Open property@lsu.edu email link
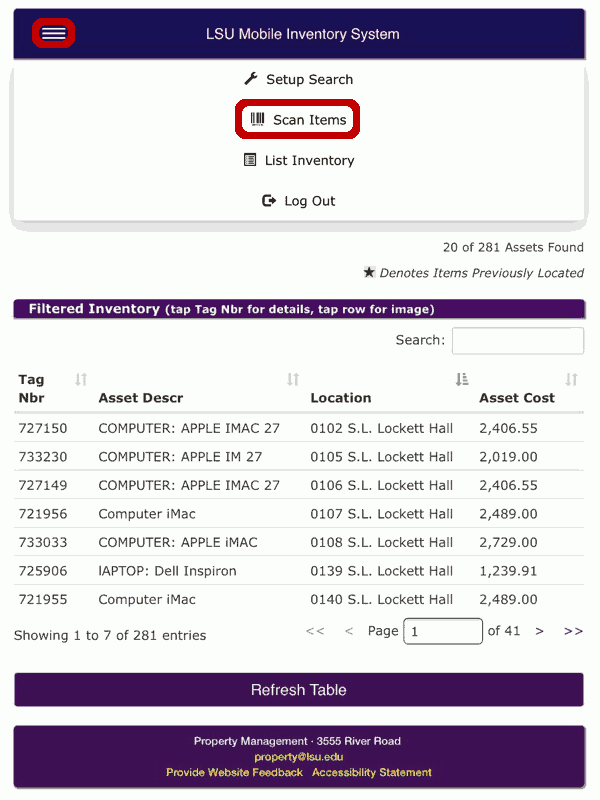Screen dimensions: 600x800 [x=298, y=757]
